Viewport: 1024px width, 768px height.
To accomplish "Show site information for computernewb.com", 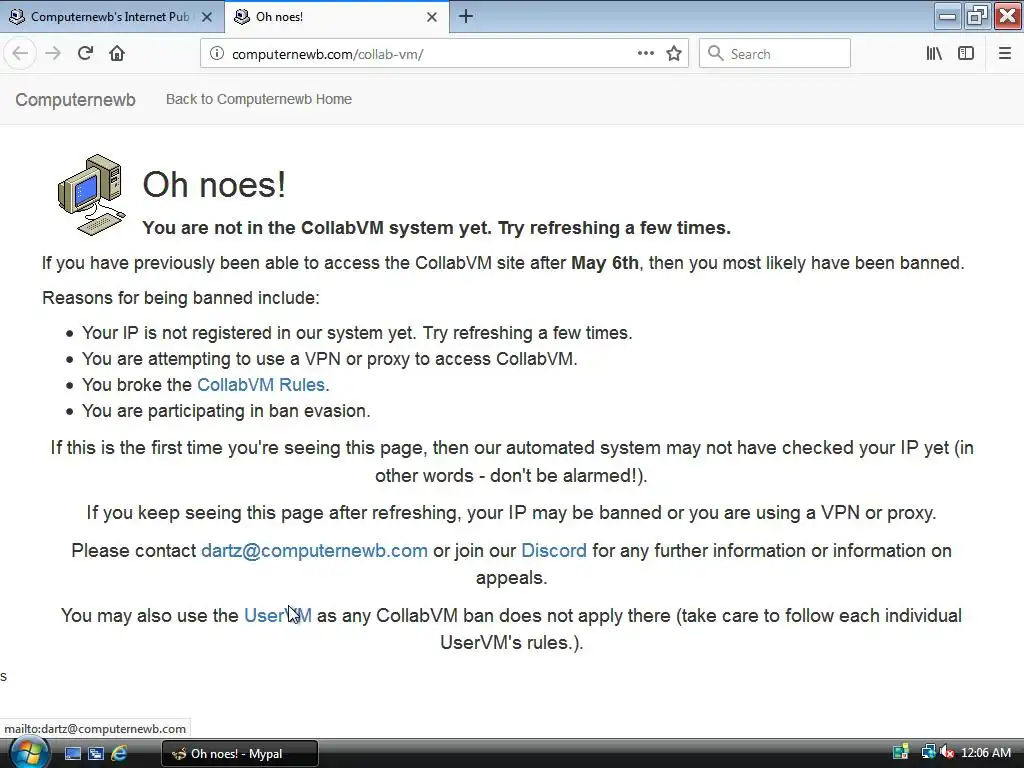I will click(216, 54).
